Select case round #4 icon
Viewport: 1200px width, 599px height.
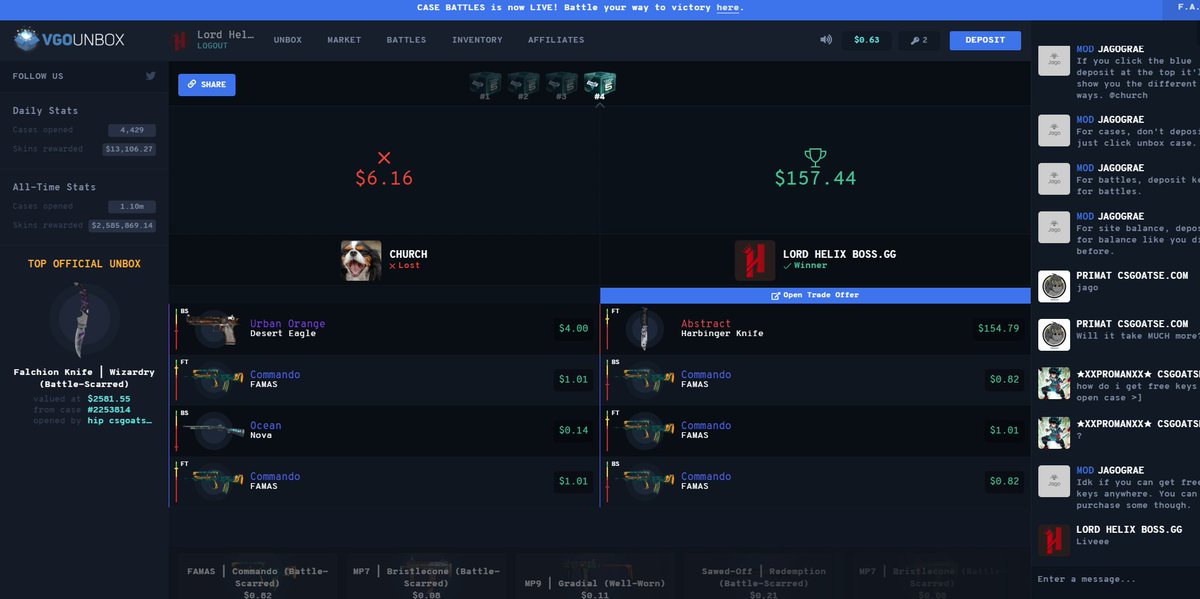click(599, 85)
